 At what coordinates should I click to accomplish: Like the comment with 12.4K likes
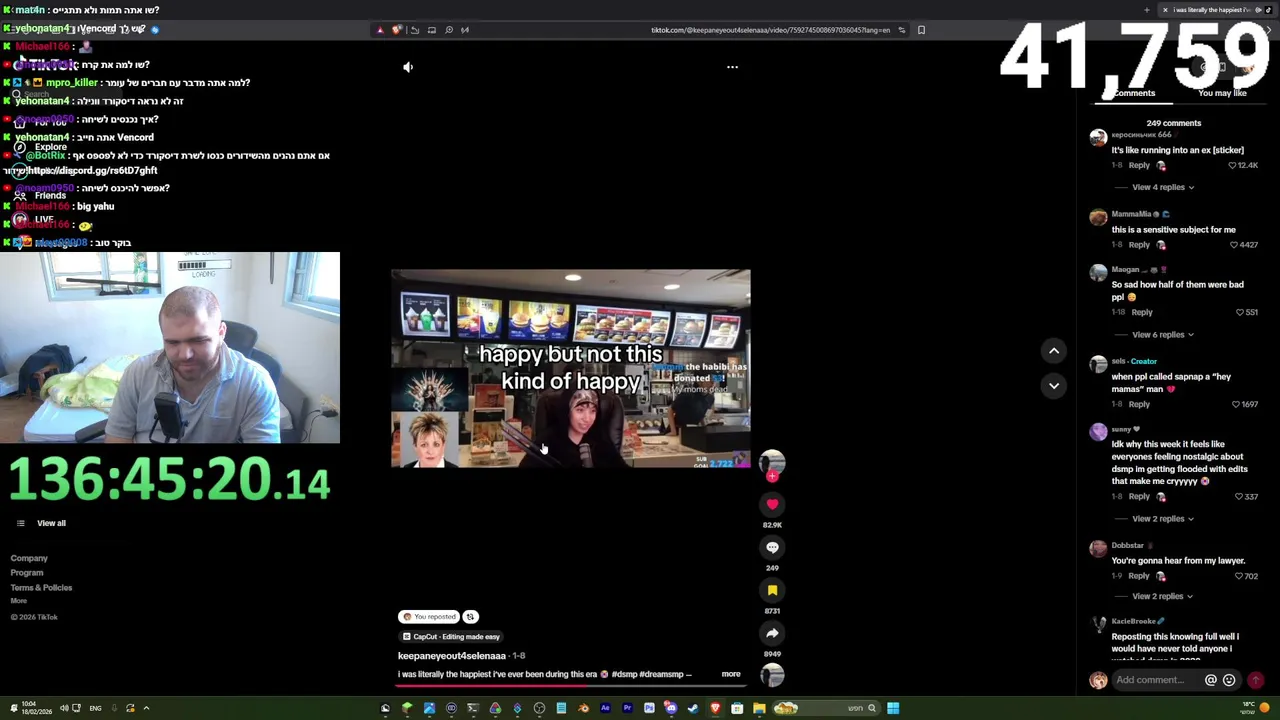tap(1232, 165)
